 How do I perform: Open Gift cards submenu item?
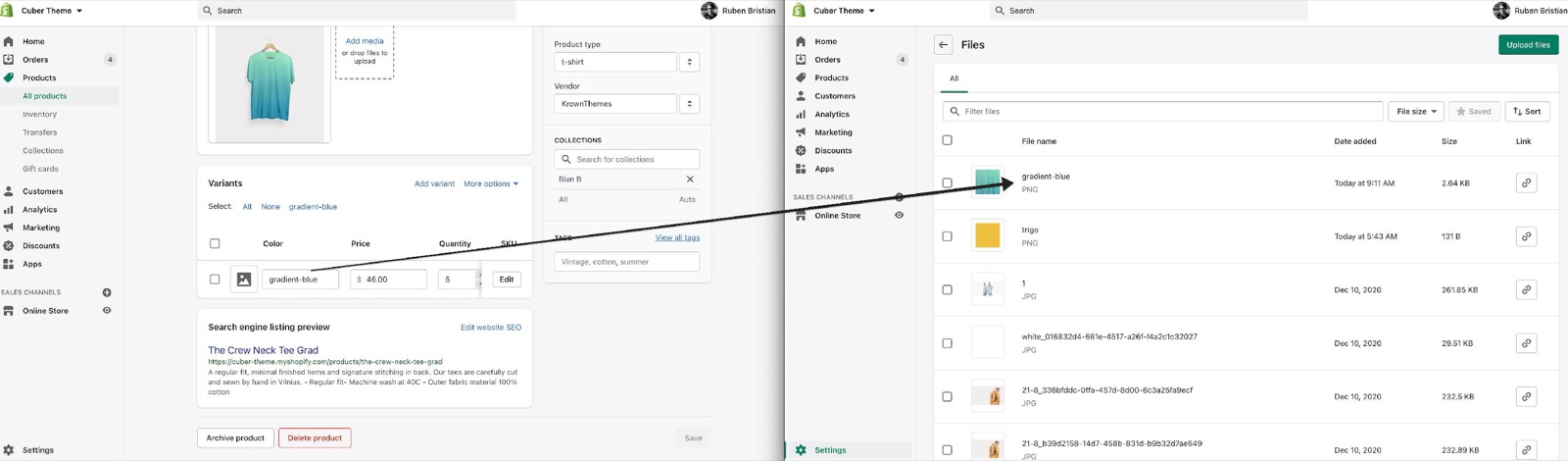tap(41, 169)
